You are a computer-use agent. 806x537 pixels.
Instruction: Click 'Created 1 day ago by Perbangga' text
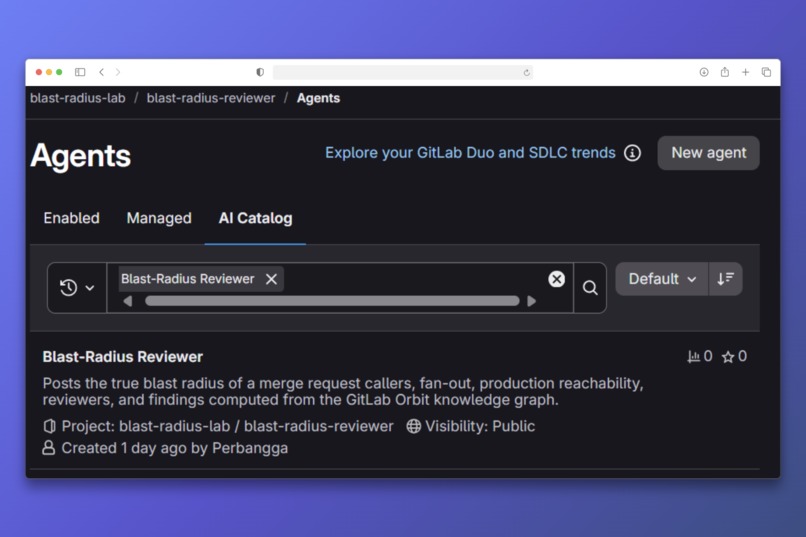(x=175, y=448)
